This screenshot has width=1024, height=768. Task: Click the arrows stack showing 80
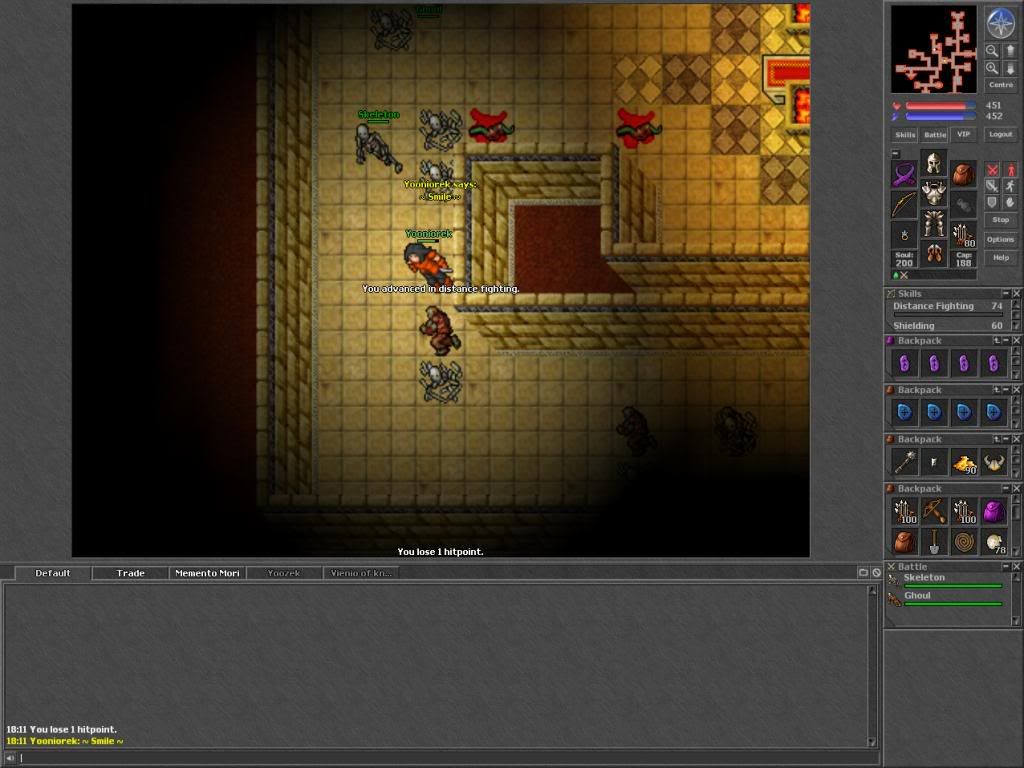[x=964, y=235]
